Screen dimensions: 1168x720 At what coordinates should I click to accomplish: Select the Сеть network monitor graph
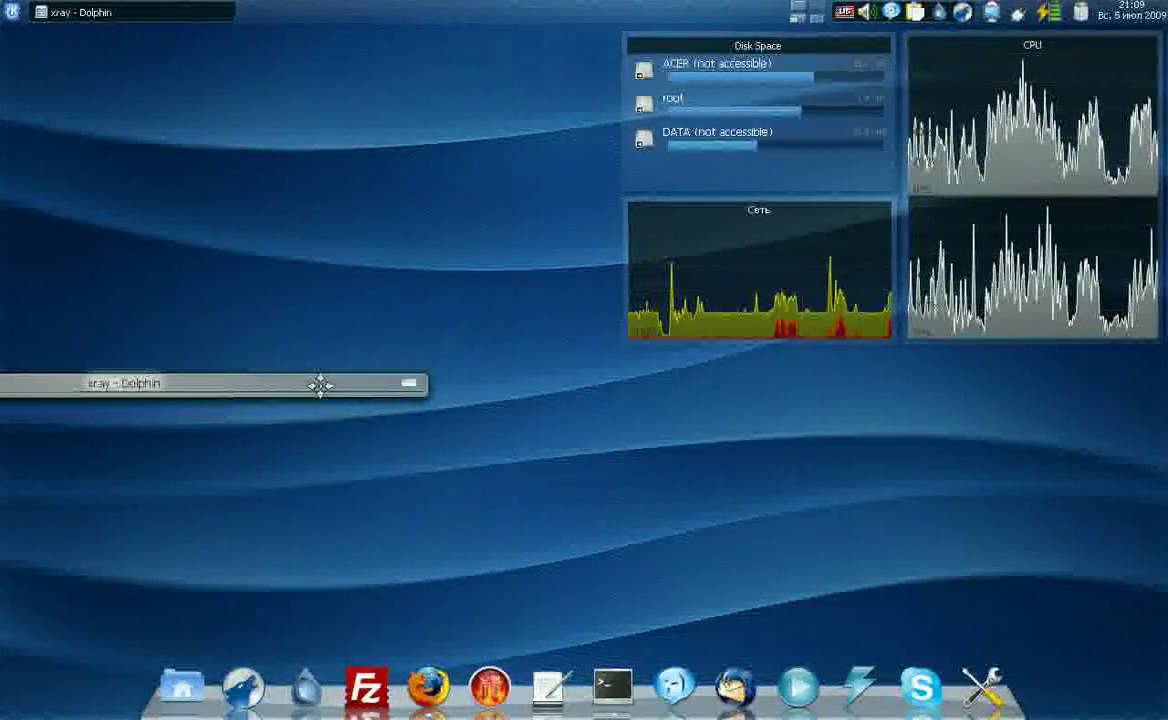point(759,270)
